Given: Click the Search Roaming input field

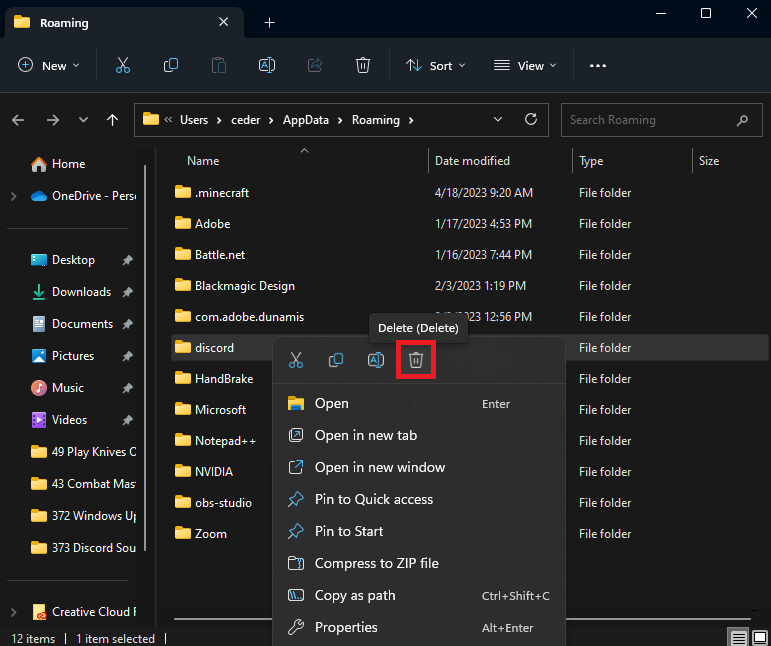Looking at the screenshot, I should tap(648, 120).
